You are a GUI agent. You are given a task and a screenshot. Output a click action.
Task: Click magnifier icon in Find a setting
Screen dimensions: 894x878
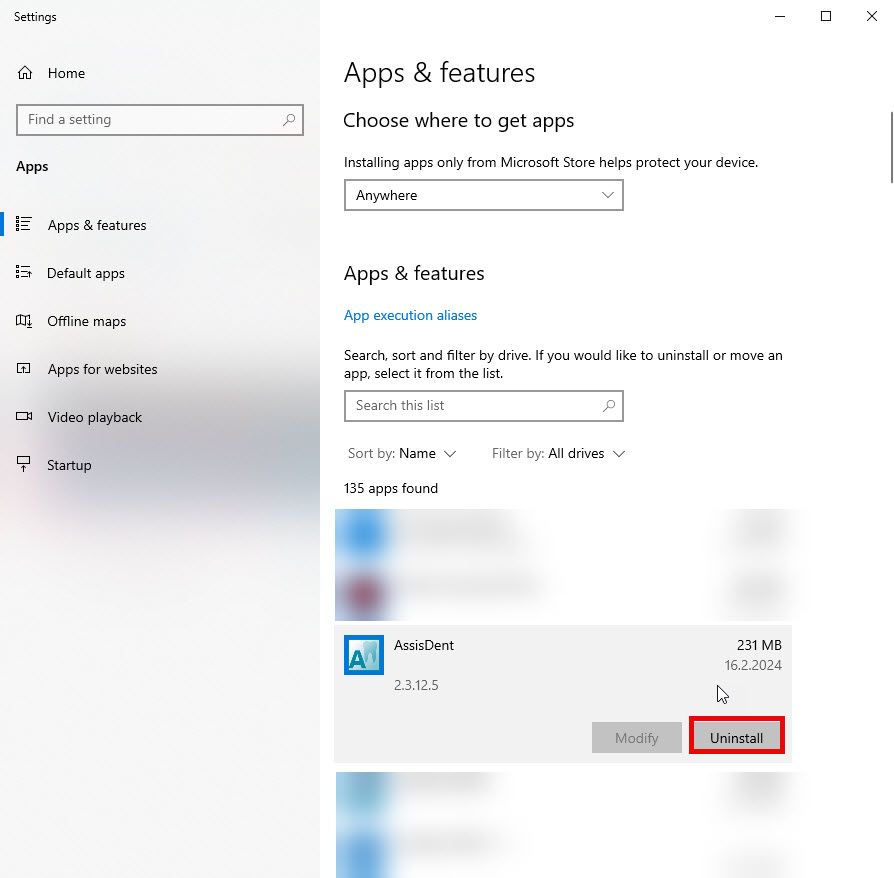[x=289, y=120]
